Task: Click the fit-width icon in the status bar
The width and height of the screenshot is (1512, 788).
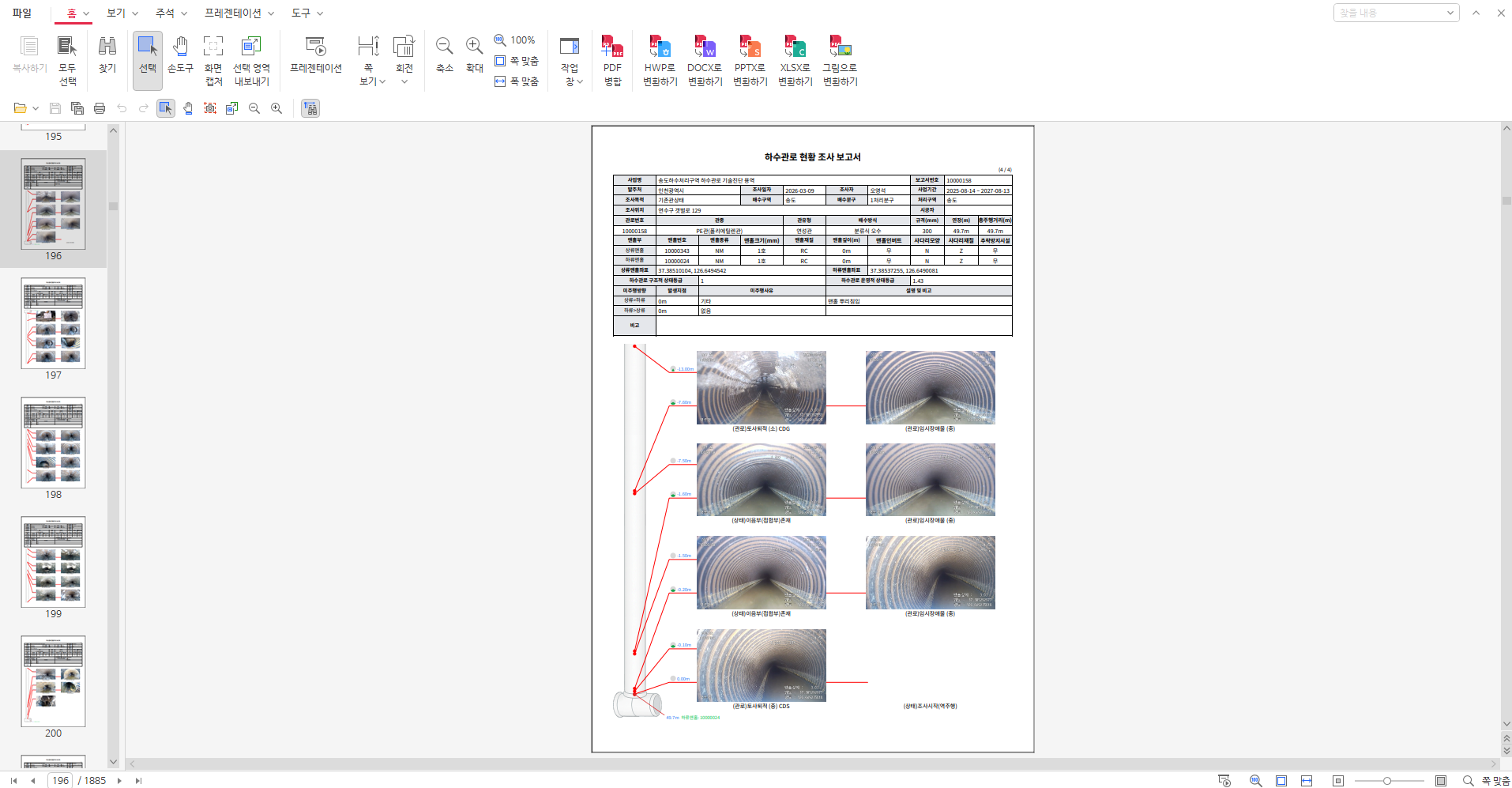Action: [x=1307, y=781]
